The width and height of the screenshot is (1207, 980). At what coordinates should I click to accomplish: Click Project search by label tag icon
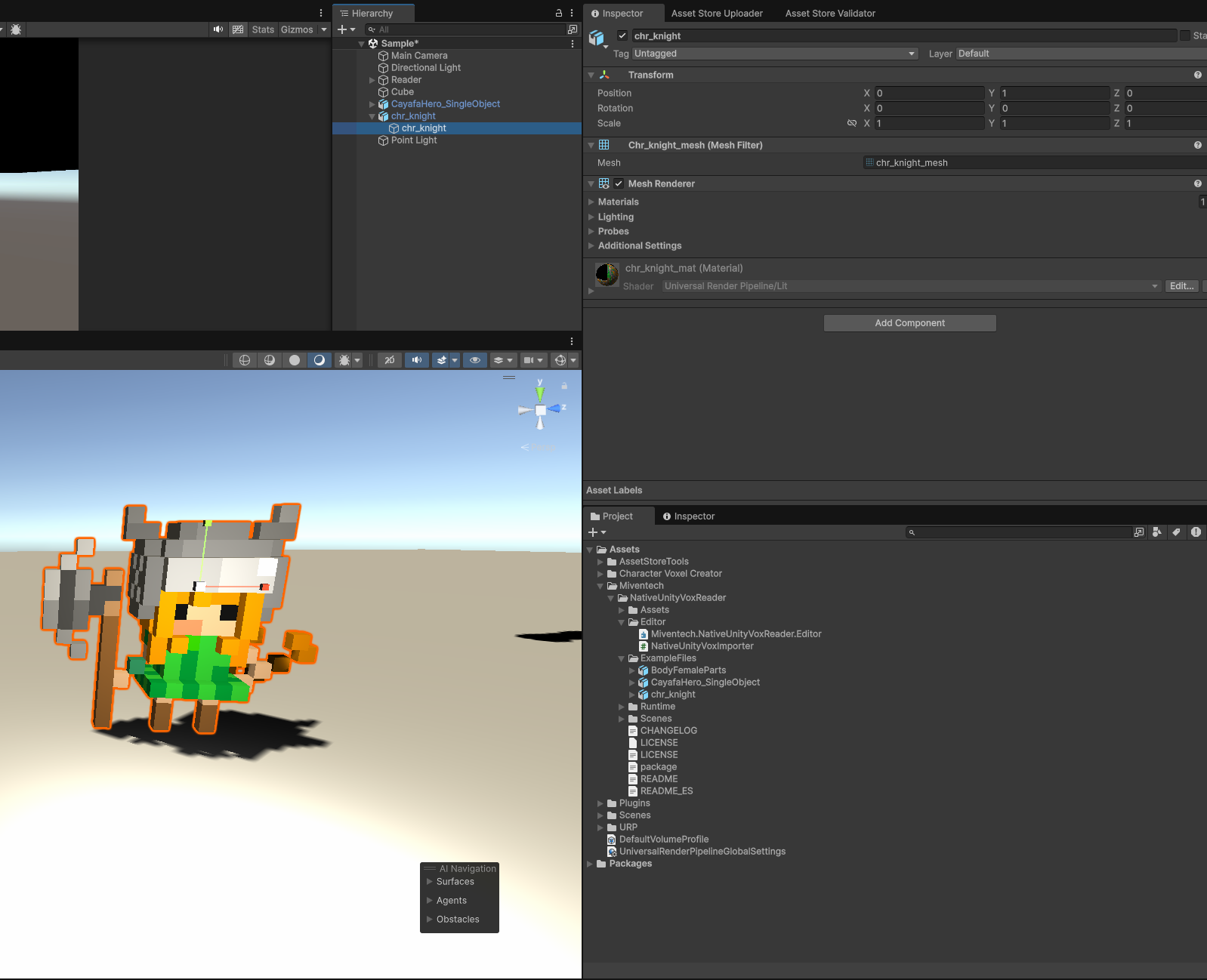1176,532
